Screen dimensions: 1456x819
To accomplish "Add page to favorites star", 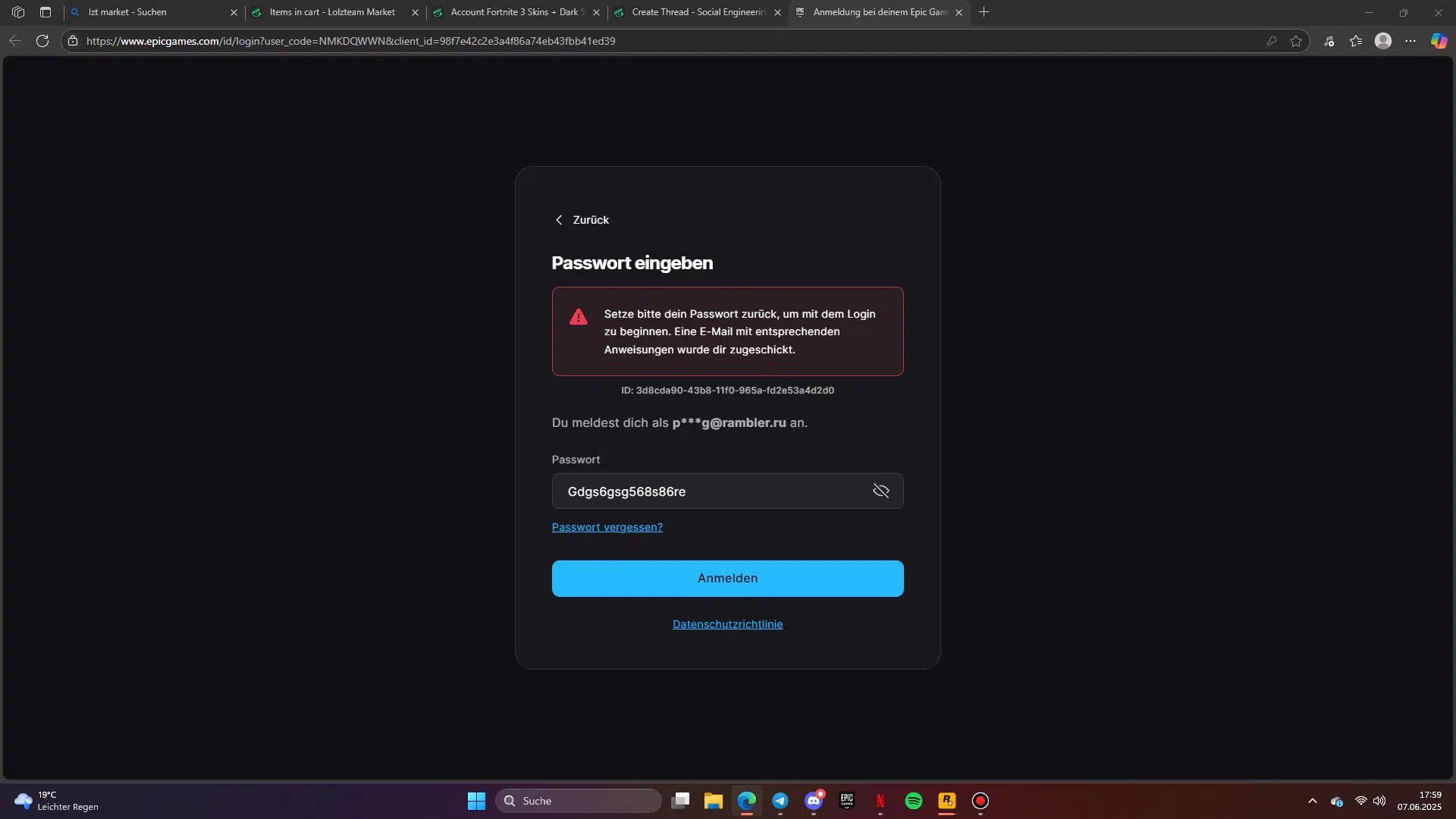I will point(1296,41).
